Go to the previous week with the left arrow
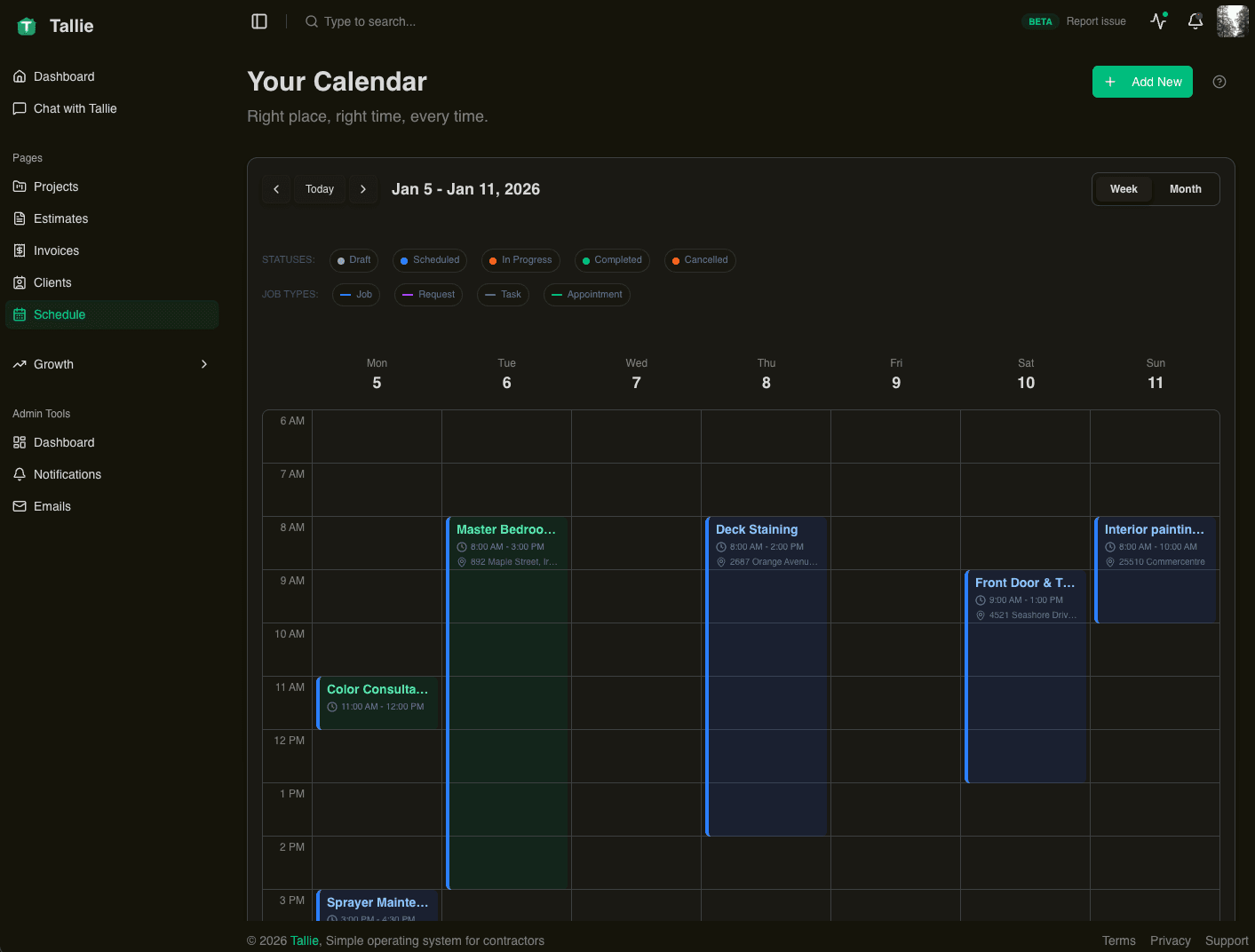Screen dimensions: 1255x952 point(276,189)
